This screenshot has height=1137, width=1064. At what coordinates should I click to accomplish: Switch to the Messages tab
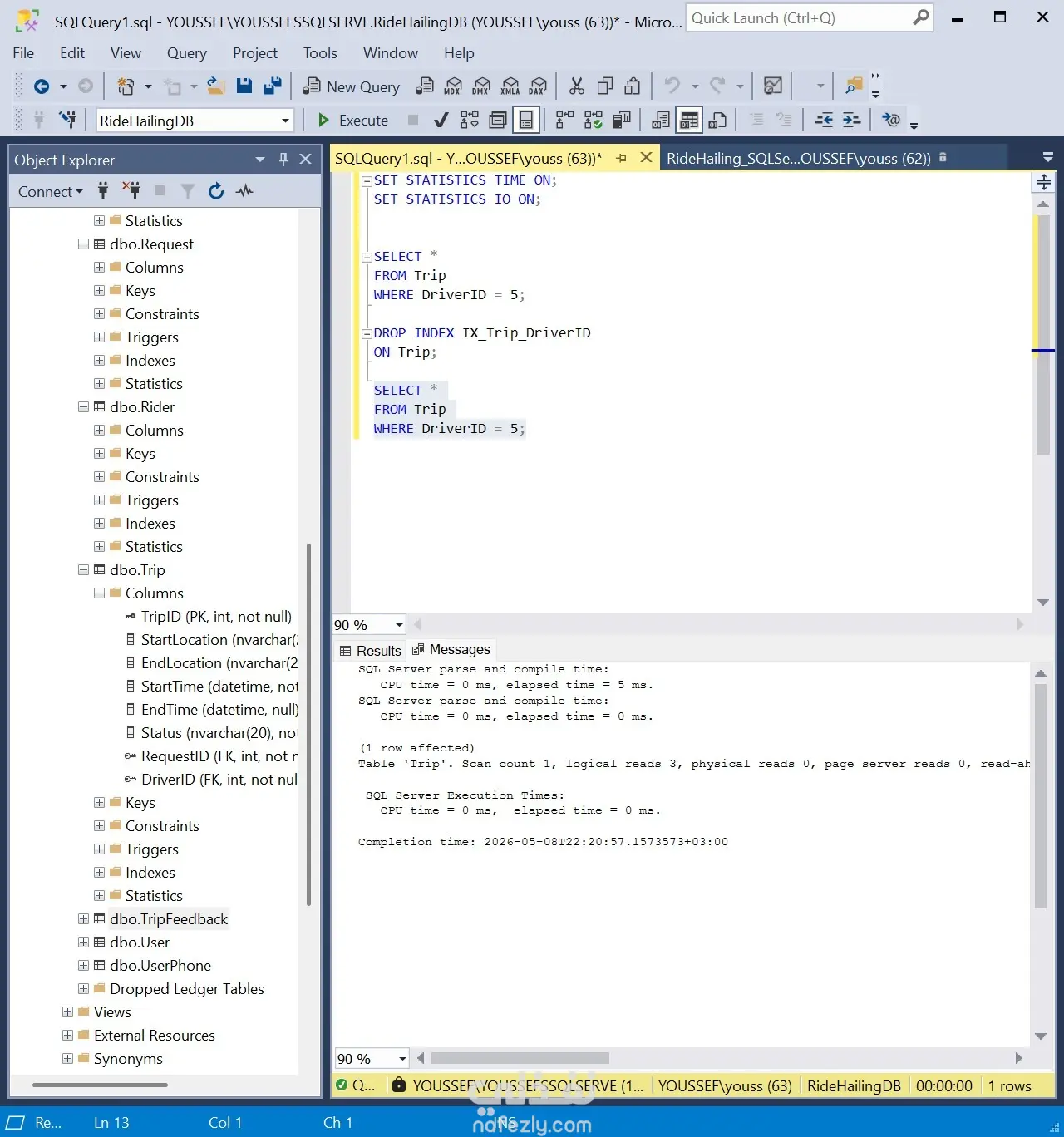pos(451,650)
